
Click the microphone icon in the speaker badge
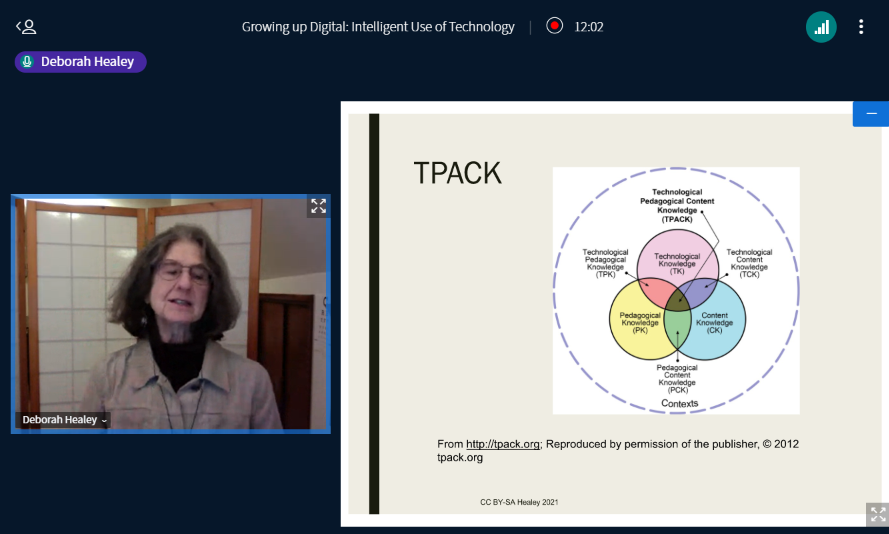click(x=27, y=62)
